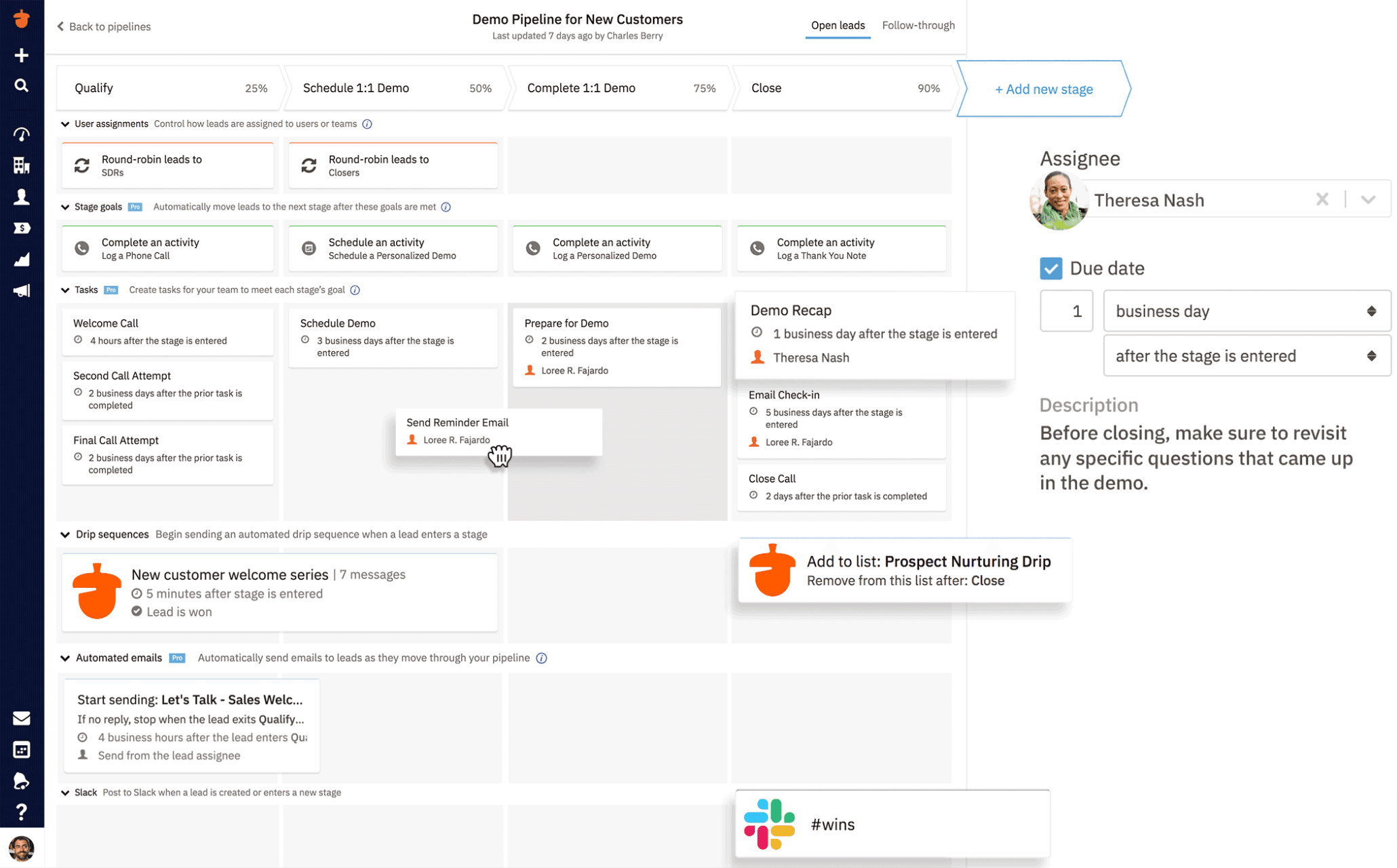
Task: Click Back to pipelines
Action: tap(103, 26)
